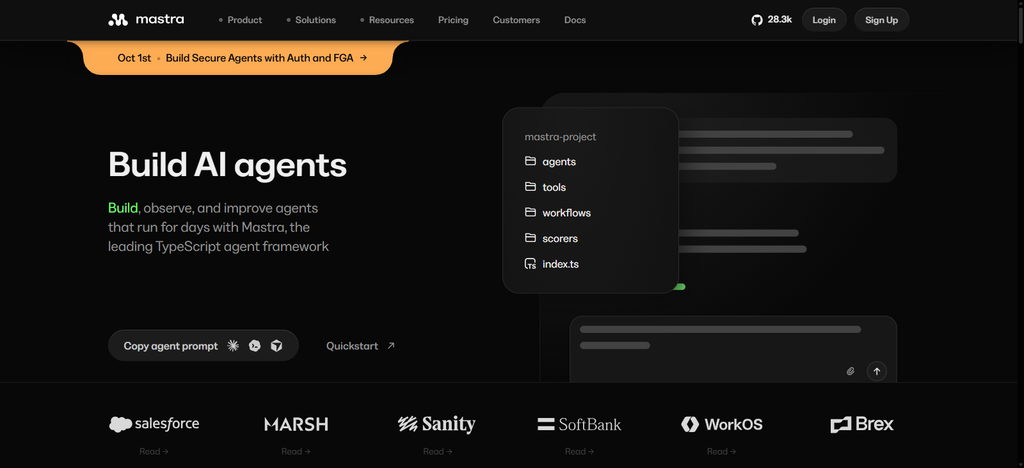1024x468 pixels.
Task: Click the hexagon terminal icon in prompt button
Action: (255, 346)
